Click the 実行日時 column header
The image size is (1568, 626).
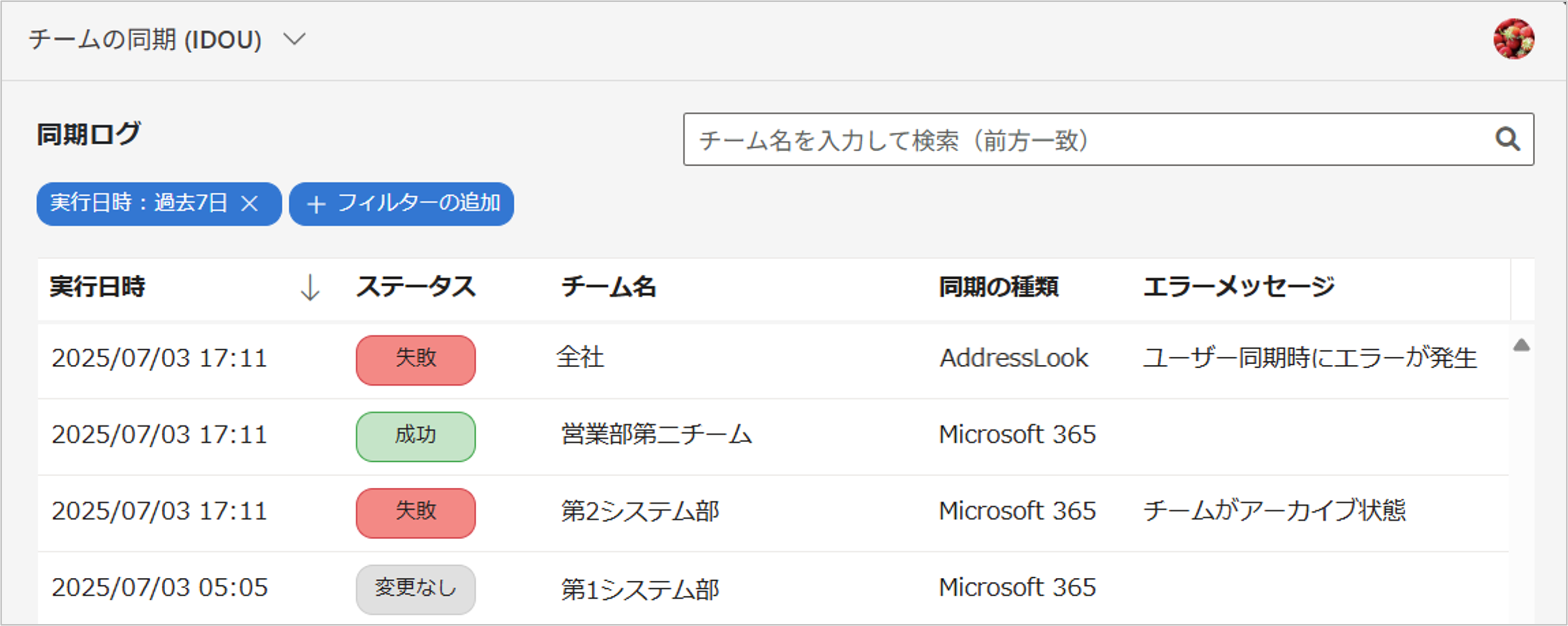pos(97,287)
